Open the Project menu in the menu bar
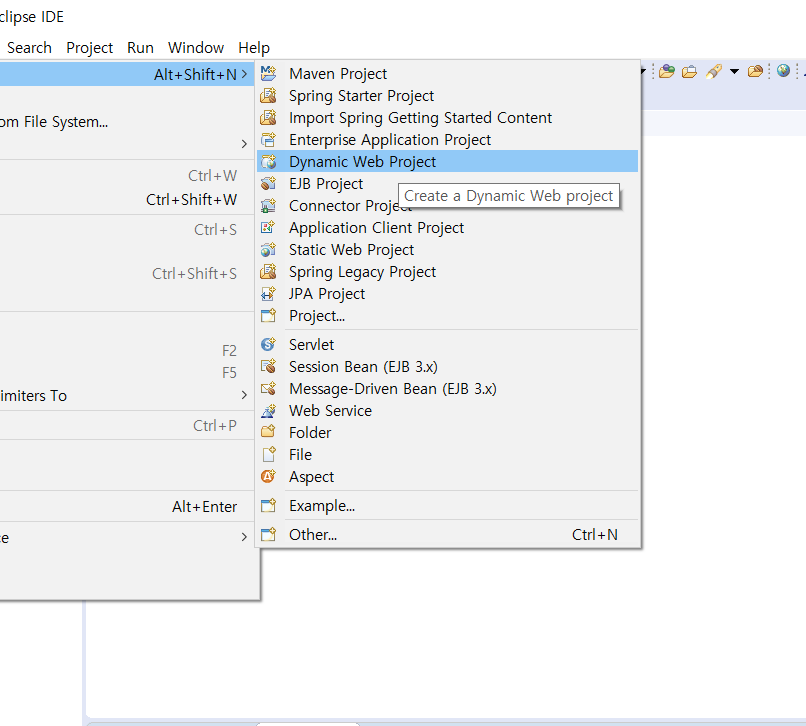Viewport: 806px width, 726px height. [x=89, y=48]
